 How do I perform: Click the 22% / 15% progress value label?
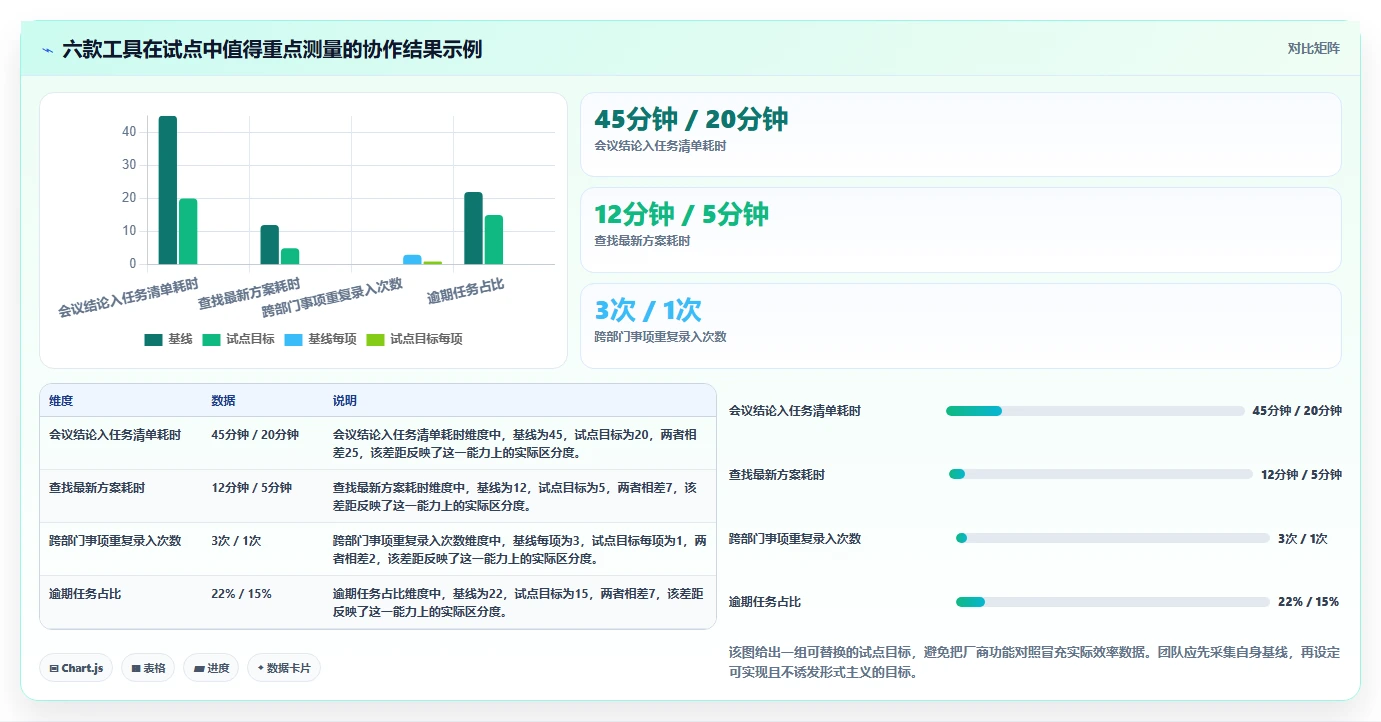[1308, 602]
